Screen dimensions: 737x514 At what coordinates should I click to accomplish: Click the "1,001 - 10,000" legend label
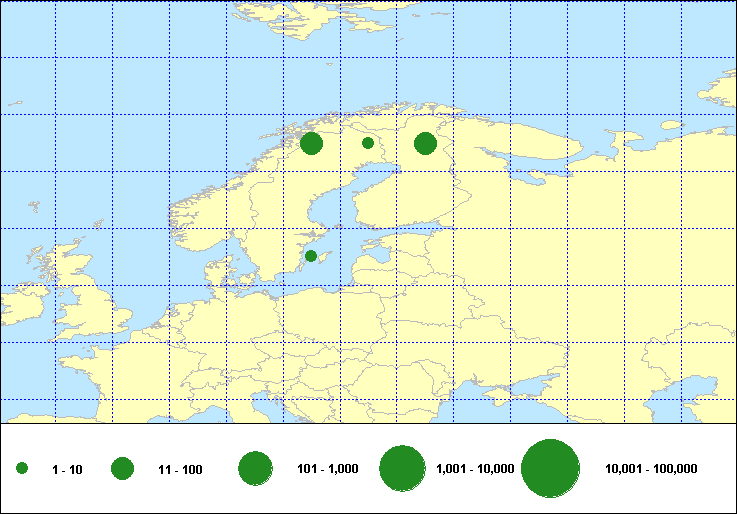pos(476,469)
